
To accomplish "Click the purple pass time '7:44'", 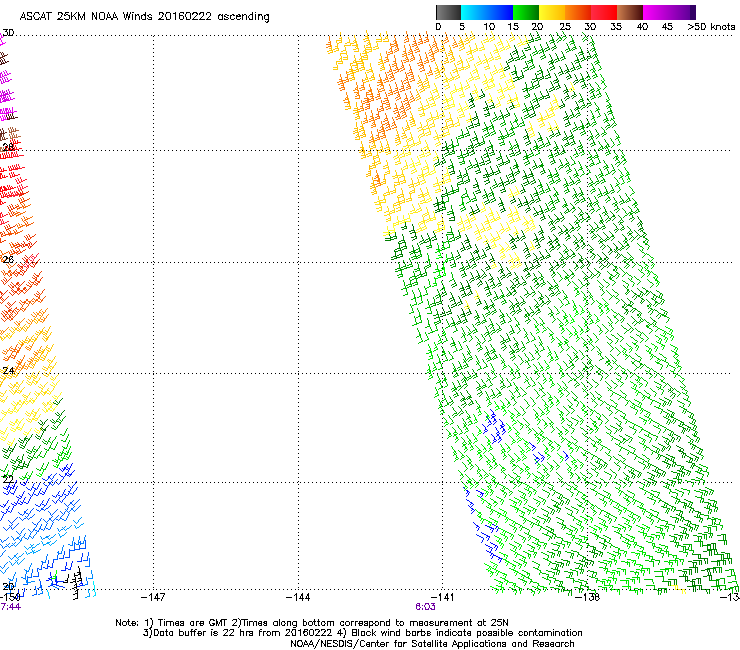I will pos(10,607).
